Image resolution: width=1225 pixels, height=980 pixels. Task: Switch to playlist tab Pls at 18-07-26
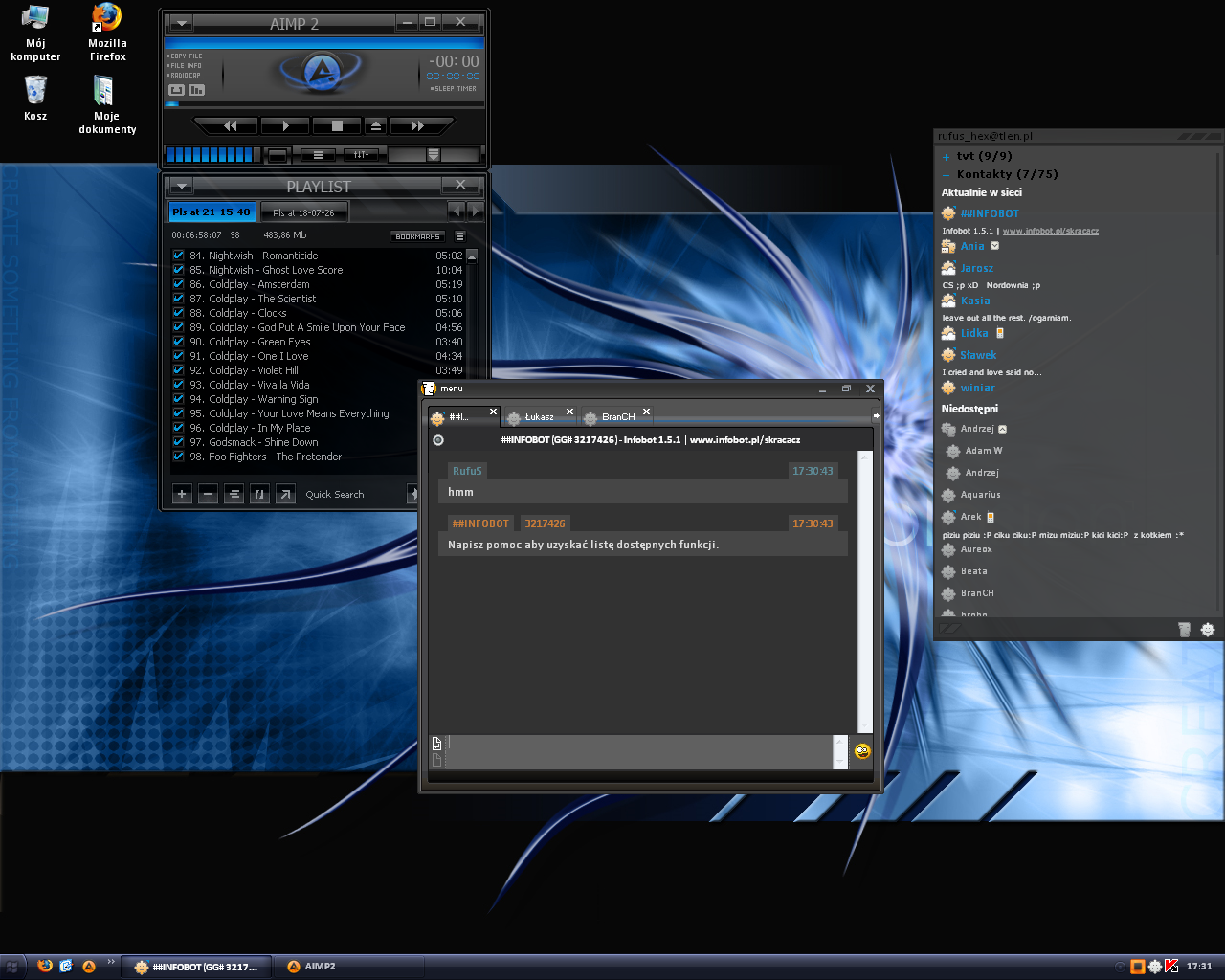[303, 212]
